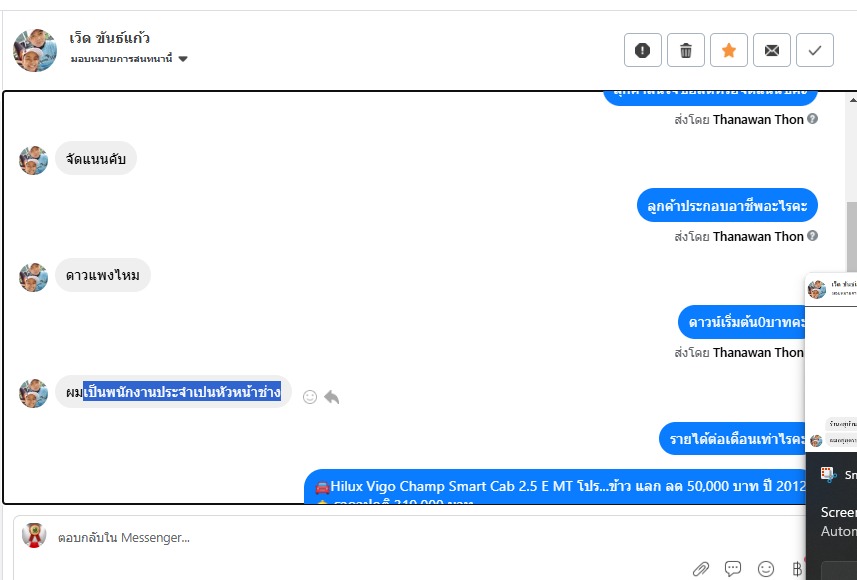Reply to the highlighted message with arrow icon

(332, 397)
